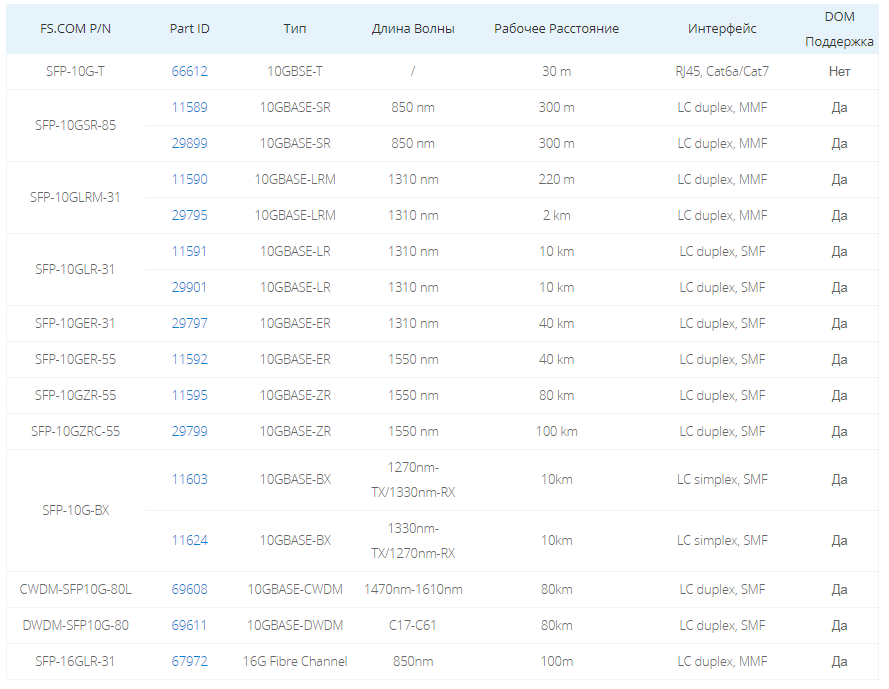Click the 11589 part ID link

tap(189, 107)
